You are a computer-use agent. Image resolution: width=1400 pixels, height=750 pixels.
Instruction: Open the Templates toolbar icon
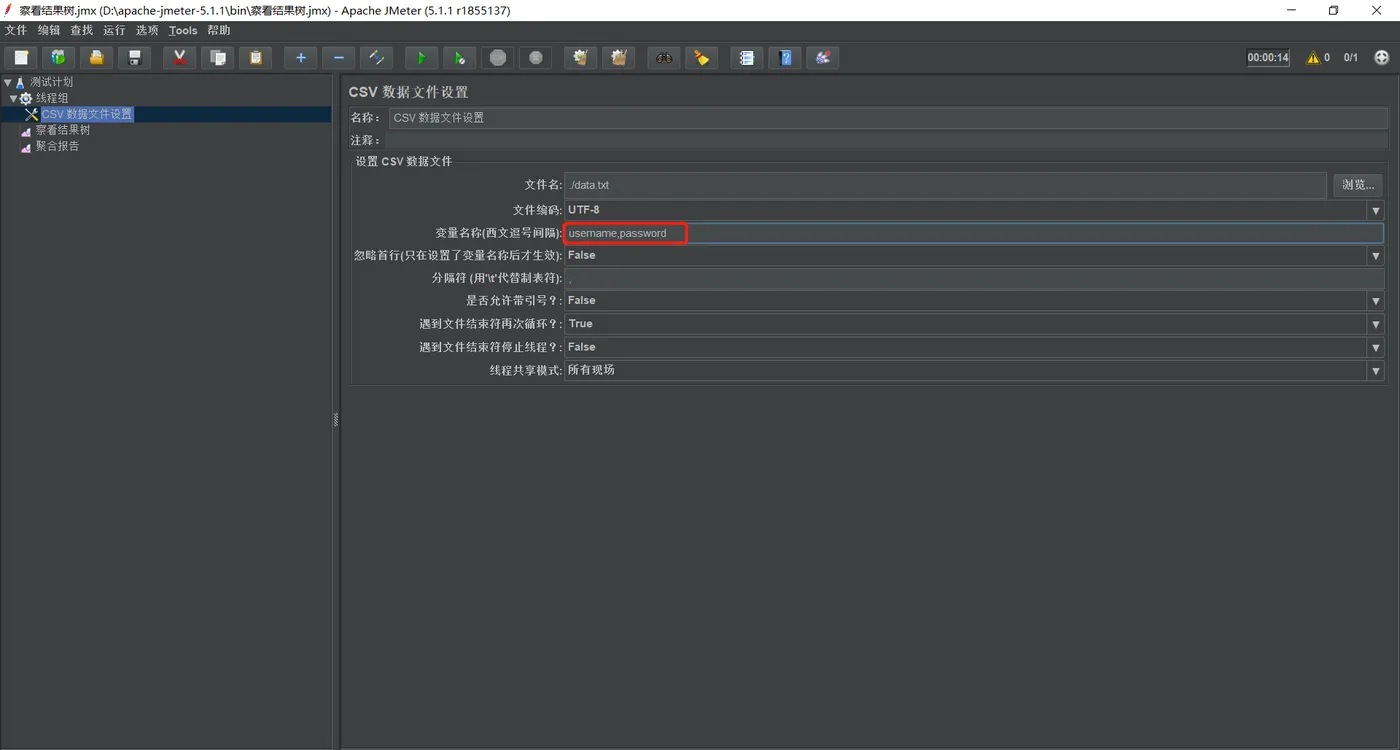58,58
